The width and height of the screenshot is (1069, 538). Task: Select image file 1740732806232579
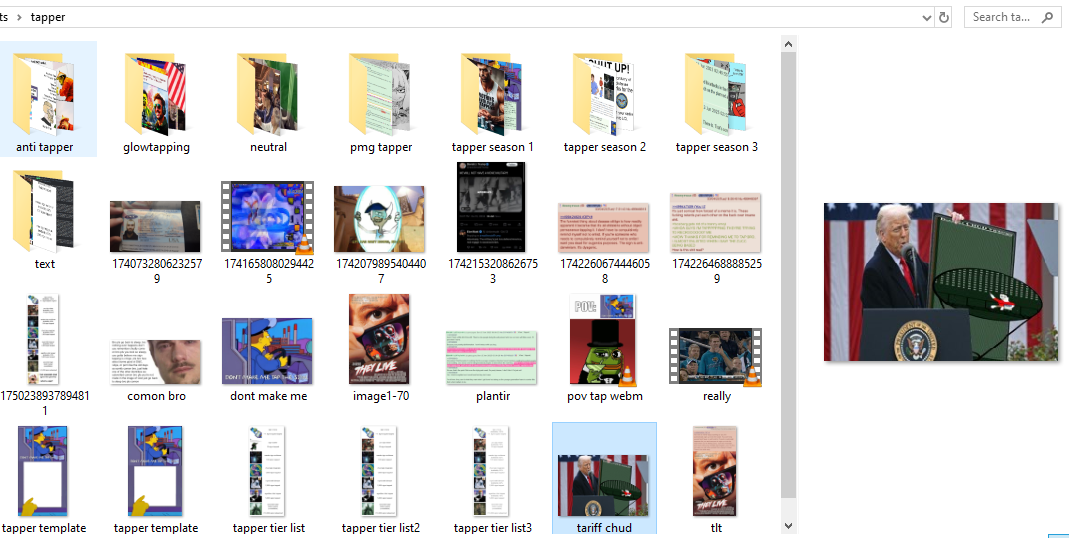(156, 226)
